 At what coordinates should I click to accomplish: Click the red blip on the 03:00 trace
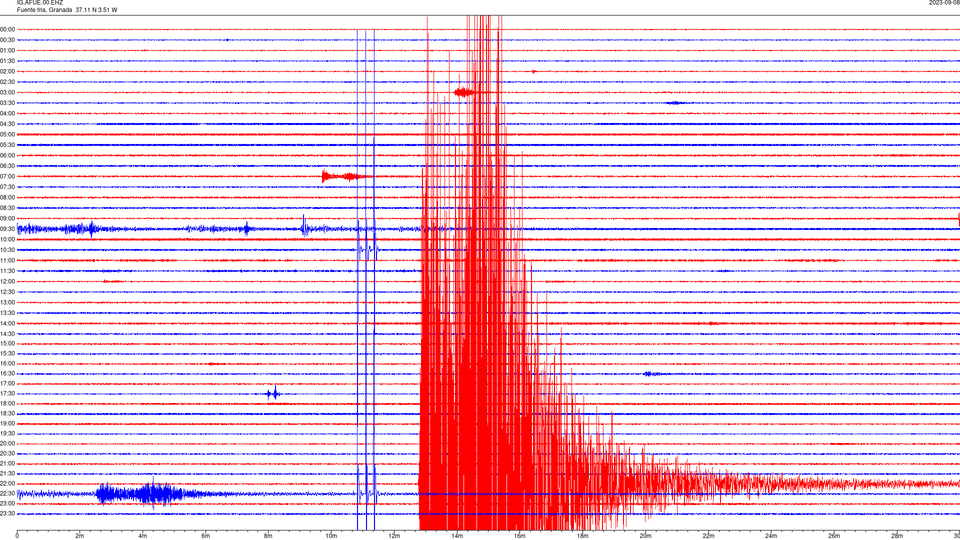(464, 92)
